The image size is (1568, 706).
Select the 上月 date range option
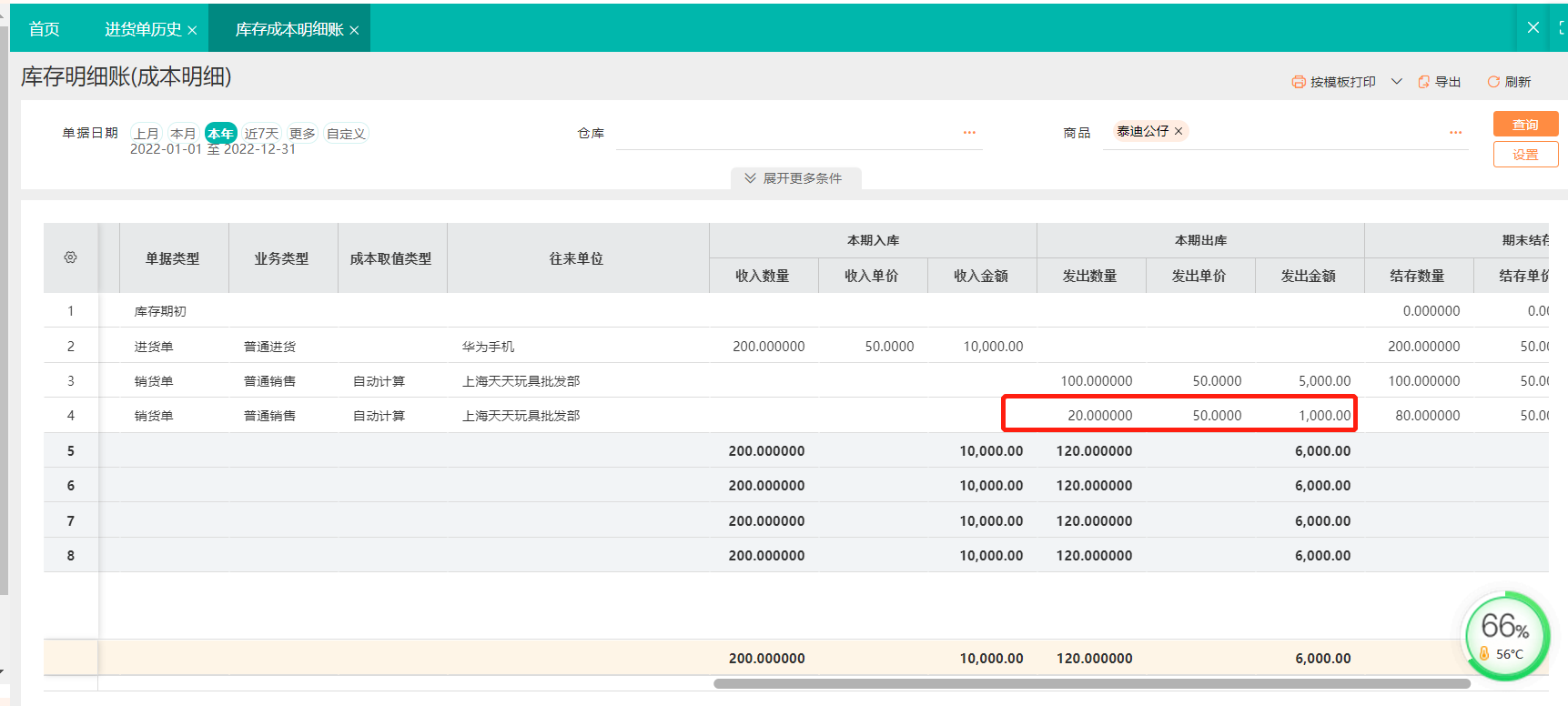pos(147,134)
